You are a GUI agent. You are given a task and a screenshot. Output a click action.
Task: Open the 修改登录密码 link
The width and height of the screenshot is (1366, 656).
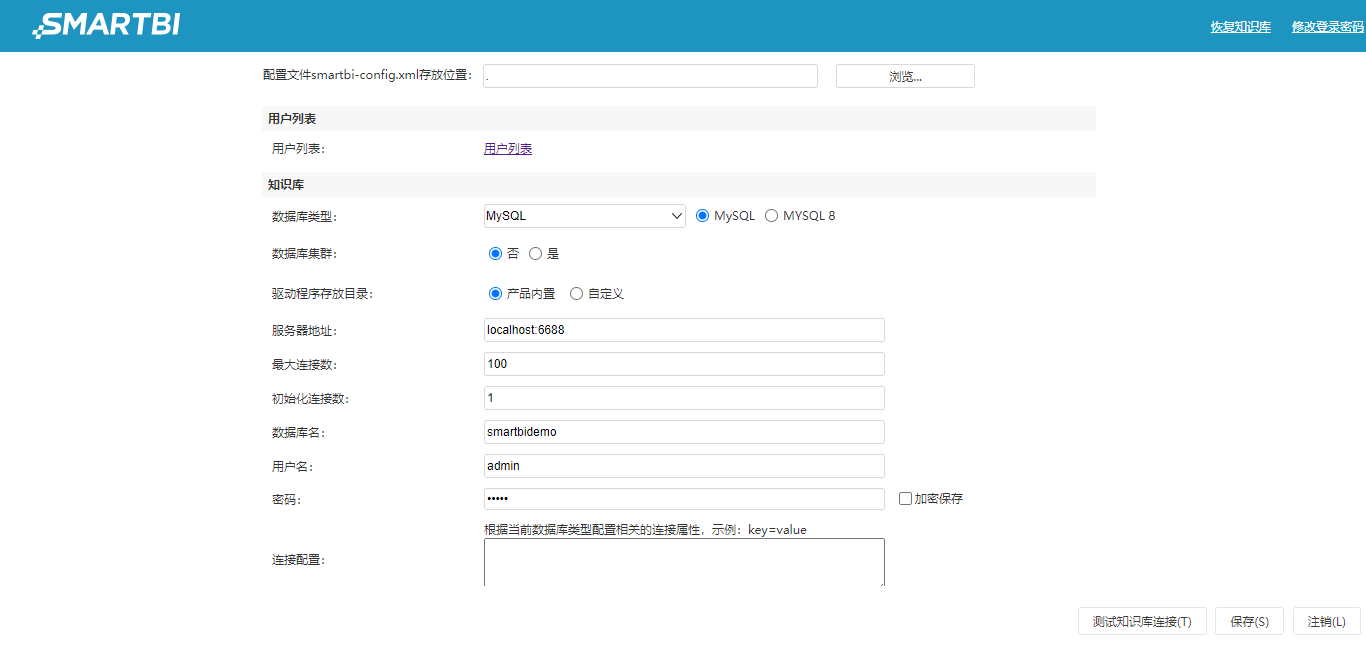(x=1327, y=27)
